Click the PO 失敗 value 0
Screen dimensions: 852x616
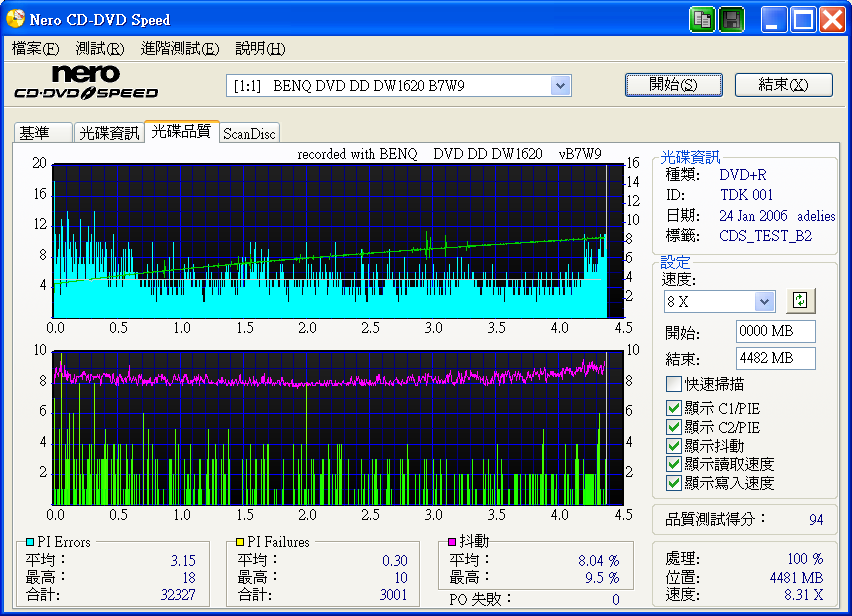[615, 600]
